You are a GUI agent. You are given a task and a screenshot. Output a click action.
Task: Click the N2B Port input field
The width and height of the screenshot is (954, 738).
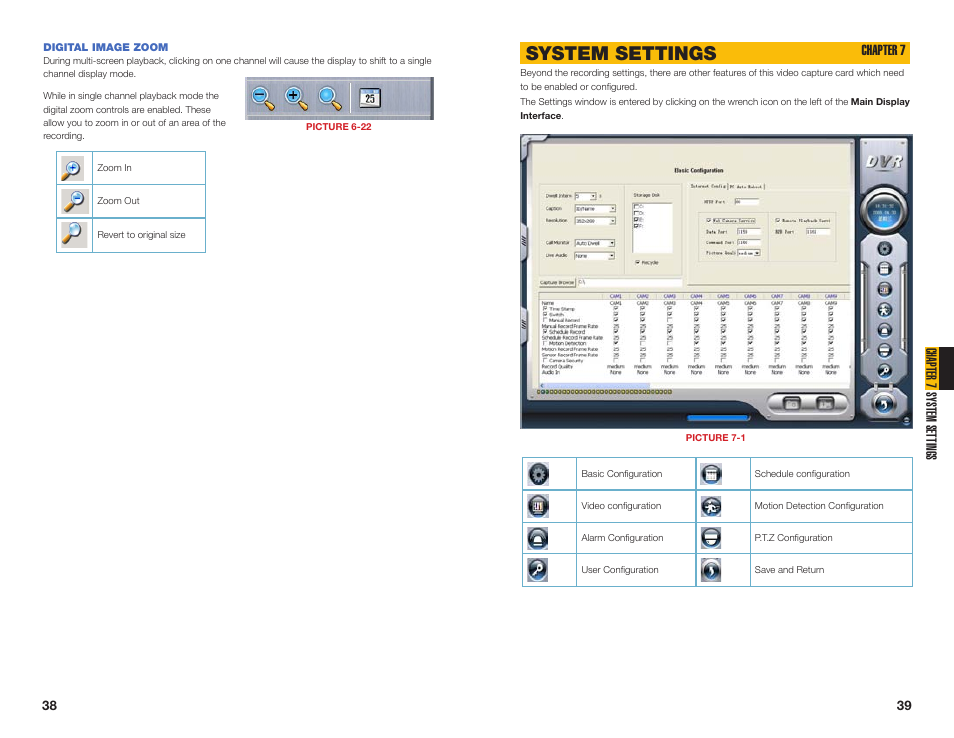pos(818,232)
